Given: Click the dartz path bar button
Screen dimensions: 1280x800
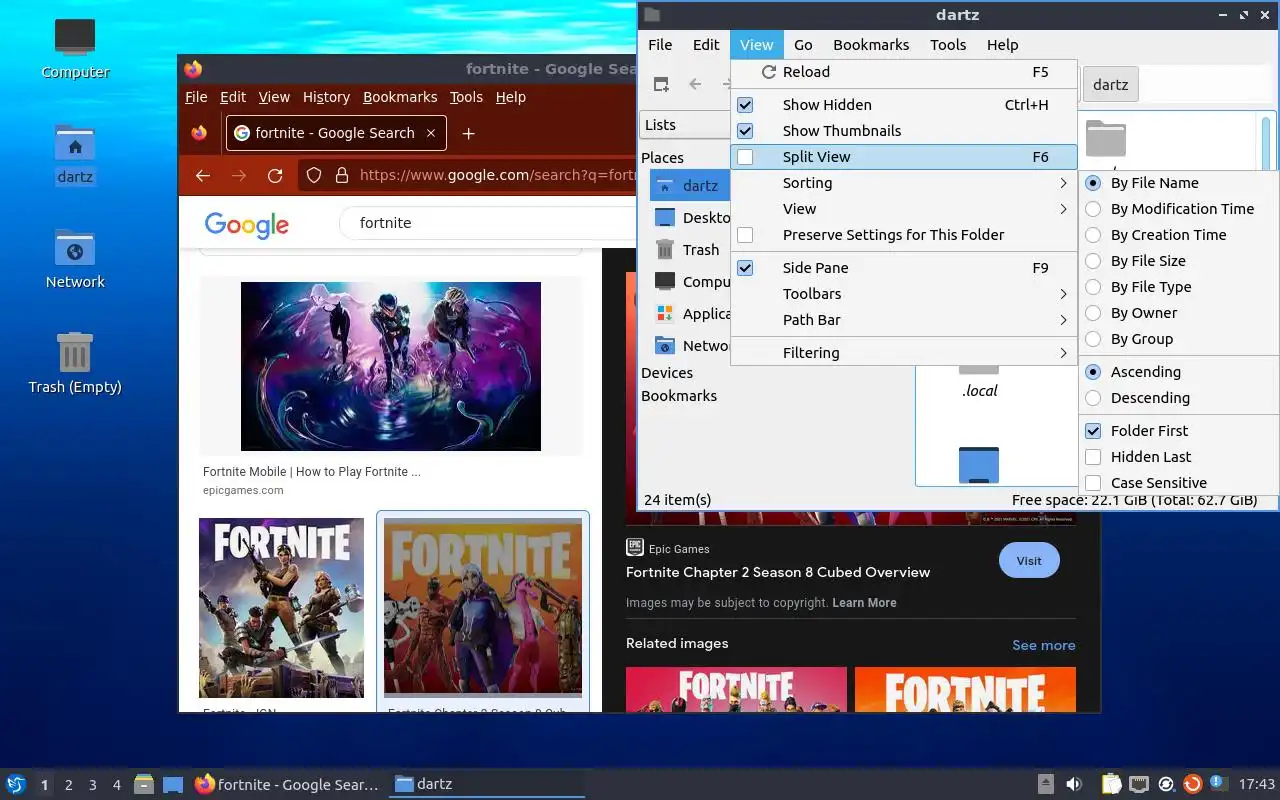Looking at the screenshot, I should tap(1110, 85).
